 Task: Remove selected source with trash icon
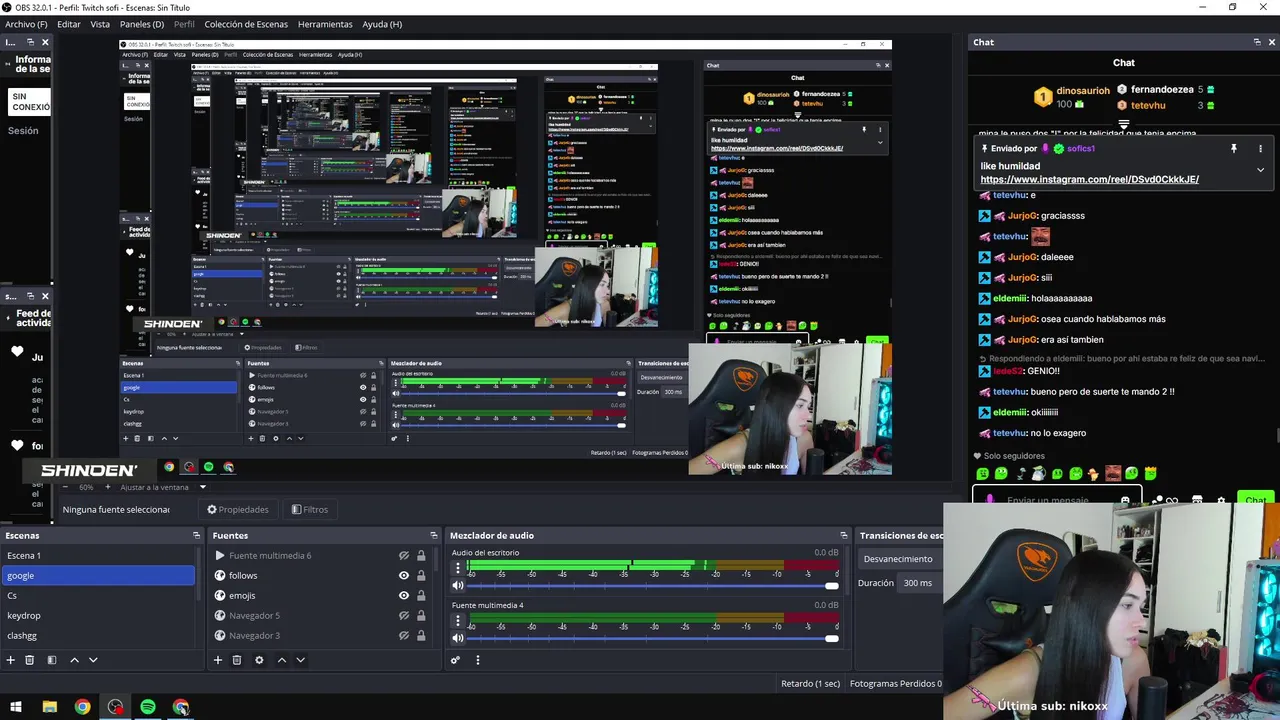click(x=237, y=660)
